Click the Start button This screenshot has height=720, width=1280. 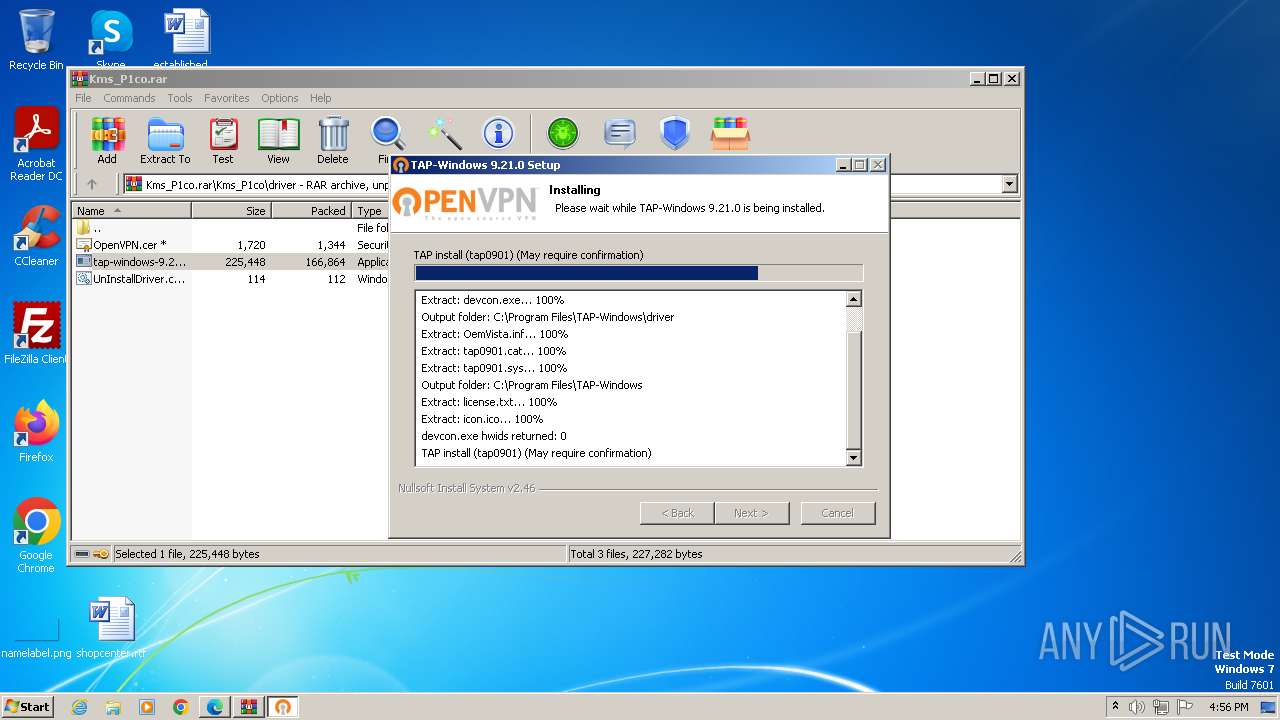(x=27, y=707)
